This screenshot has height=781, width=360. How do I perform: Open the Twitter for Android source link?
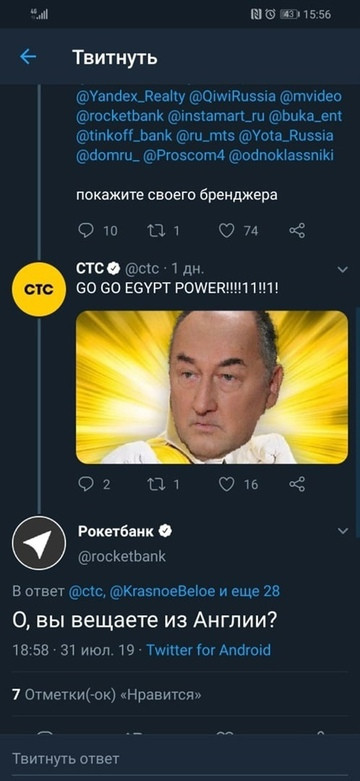[x=209, y=650]
